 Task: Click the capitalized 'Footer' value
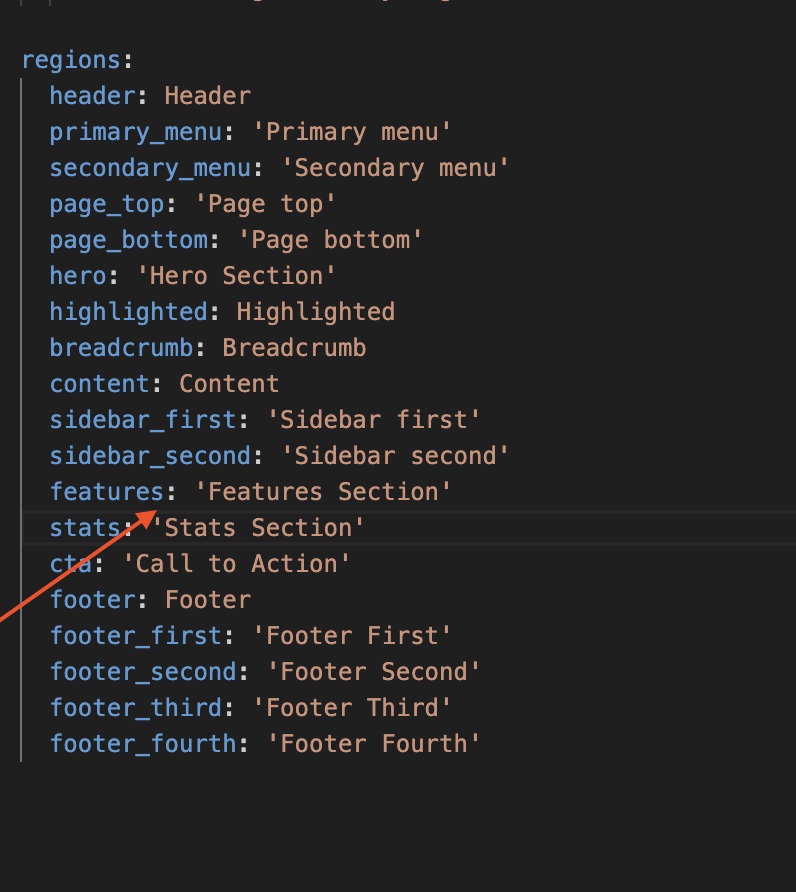pos(208,600)
